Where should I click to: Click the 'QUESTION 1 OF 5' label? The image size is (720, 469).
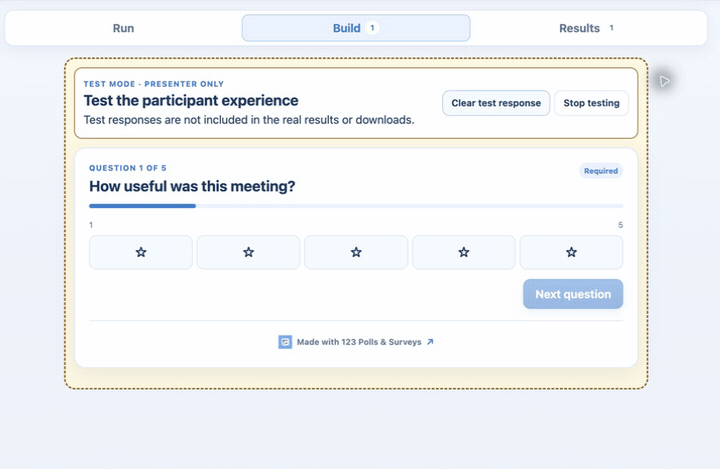pos(128,168)
